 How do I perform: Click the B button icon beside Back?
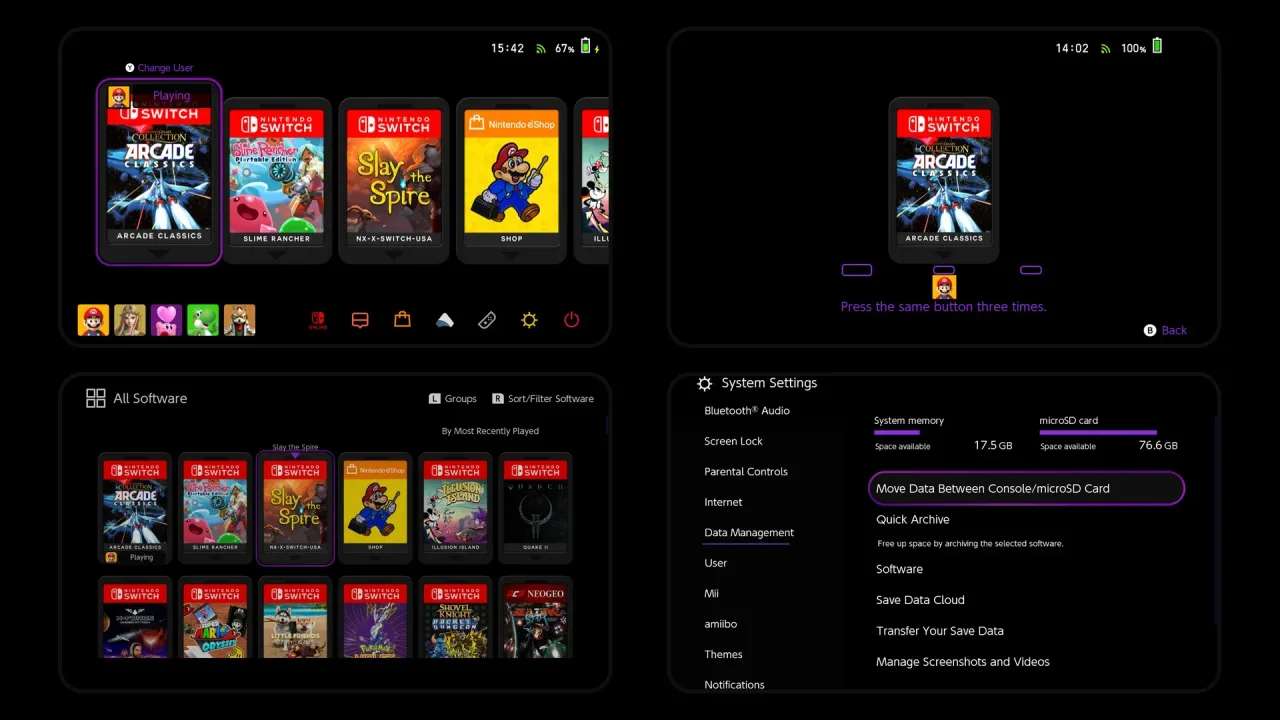point(1150,330)
